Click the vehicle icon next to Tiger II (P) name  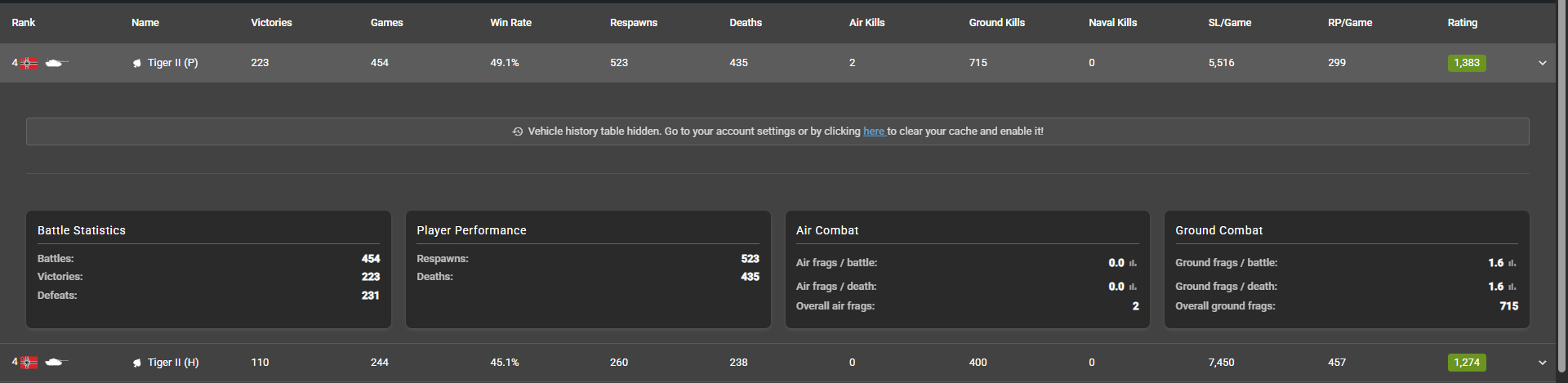137,64
